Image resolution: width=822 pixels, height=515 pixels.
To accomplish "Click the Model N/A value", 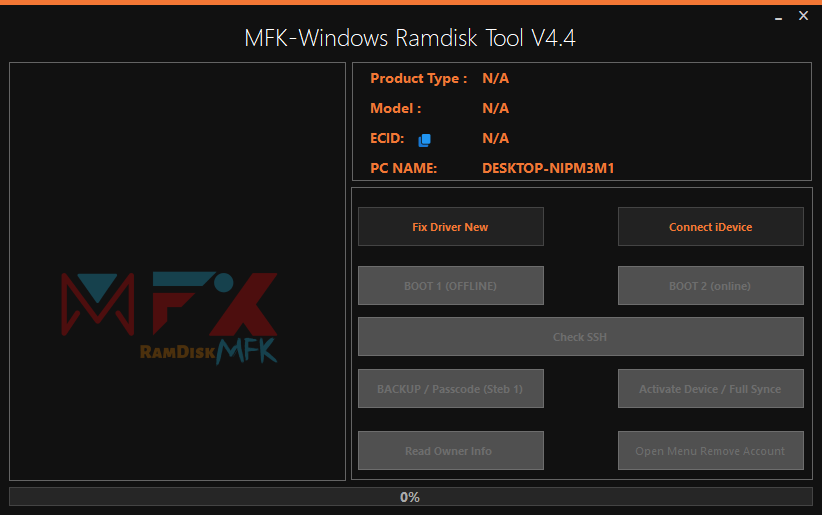I will click(x=495, y=109).
